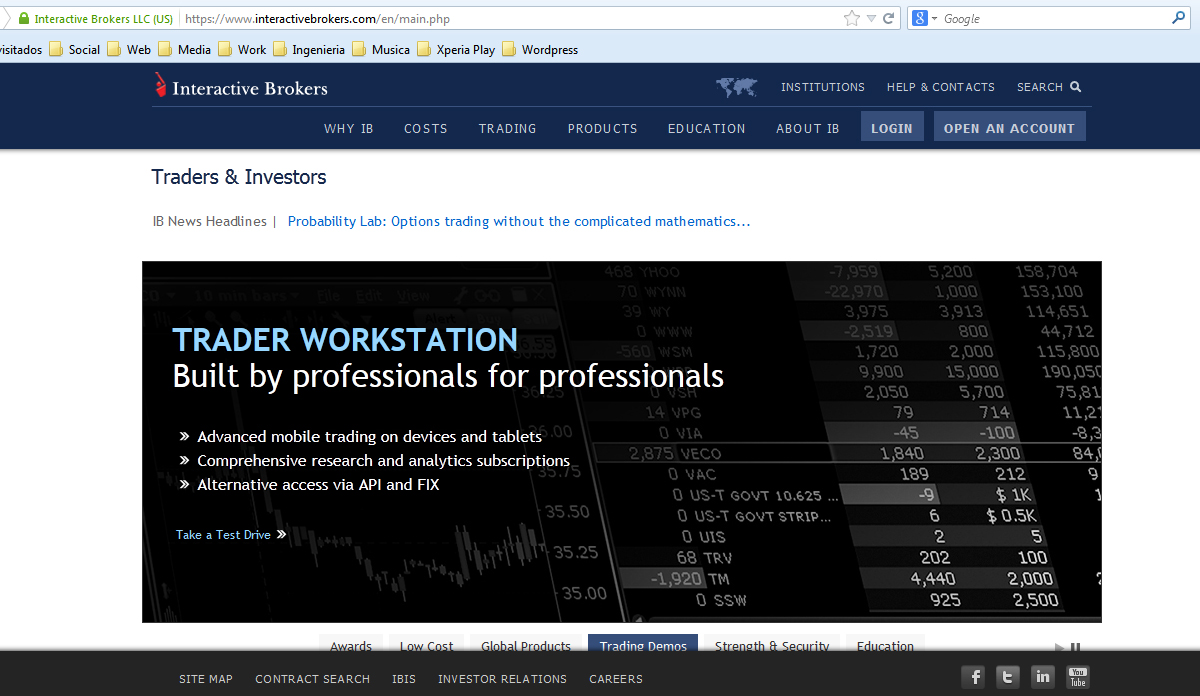Screen dimensions: 1200x696
Task: Click the Traders & Investors heading
Action: (239, 177)
